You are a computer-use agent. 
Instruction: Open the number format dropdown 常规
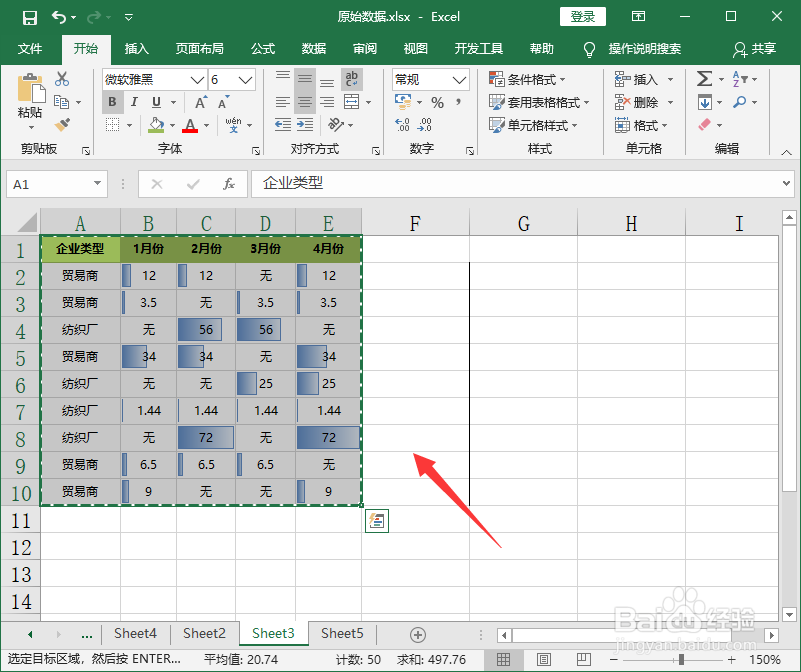pos(459,80)
